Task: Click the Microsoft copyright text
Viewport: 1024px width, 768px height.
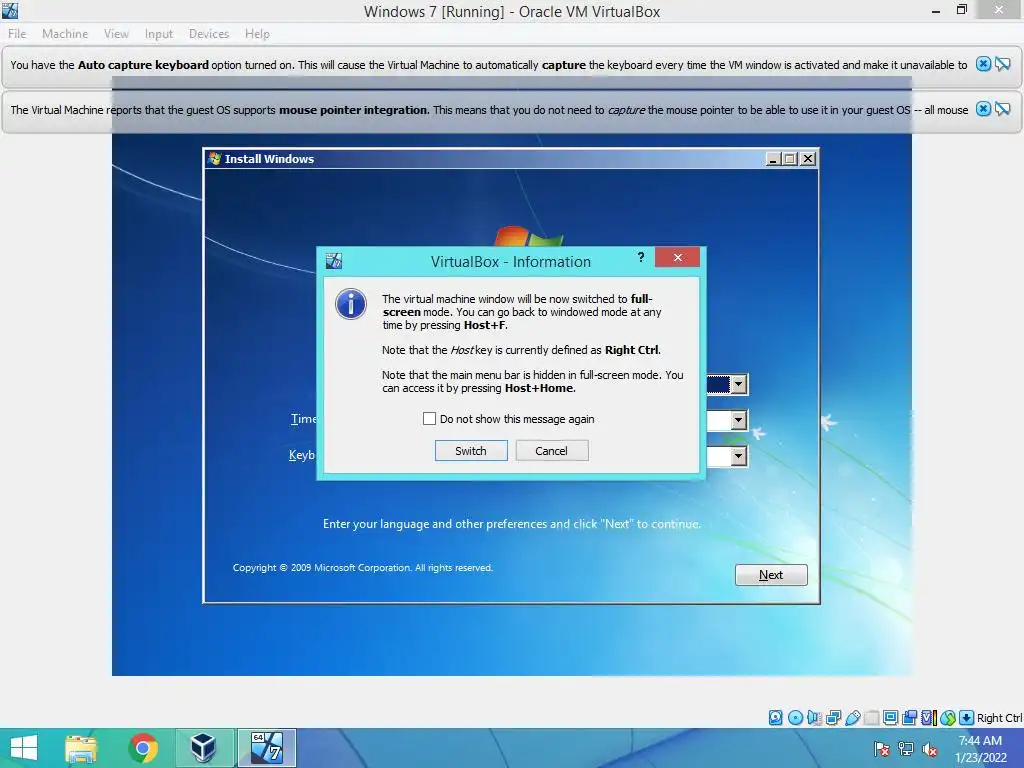Action: [363, 568]
